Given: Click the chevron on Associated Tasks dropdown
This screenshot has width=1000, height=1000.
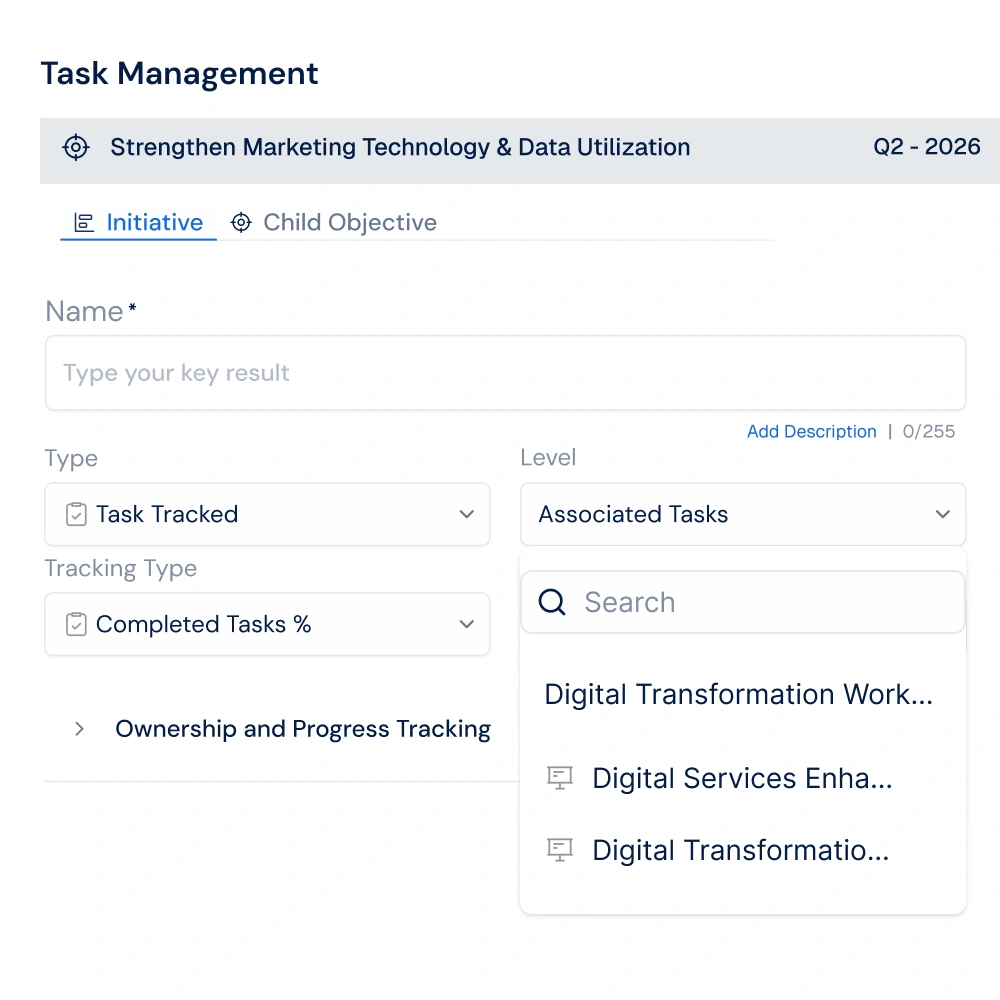Looking at the screenshot, I should tap(943, 514).
